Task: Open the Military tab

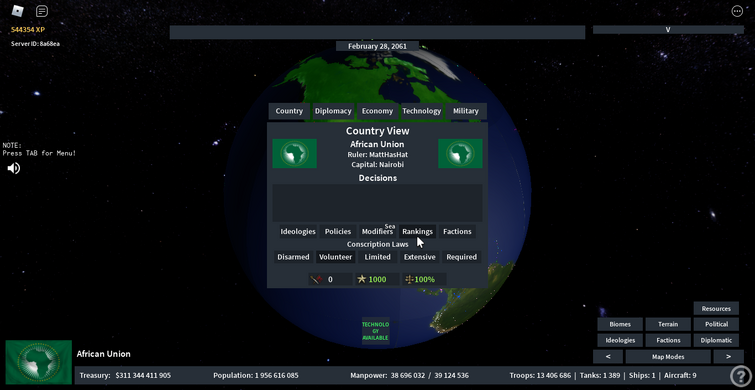Action: tap(466, 111)
